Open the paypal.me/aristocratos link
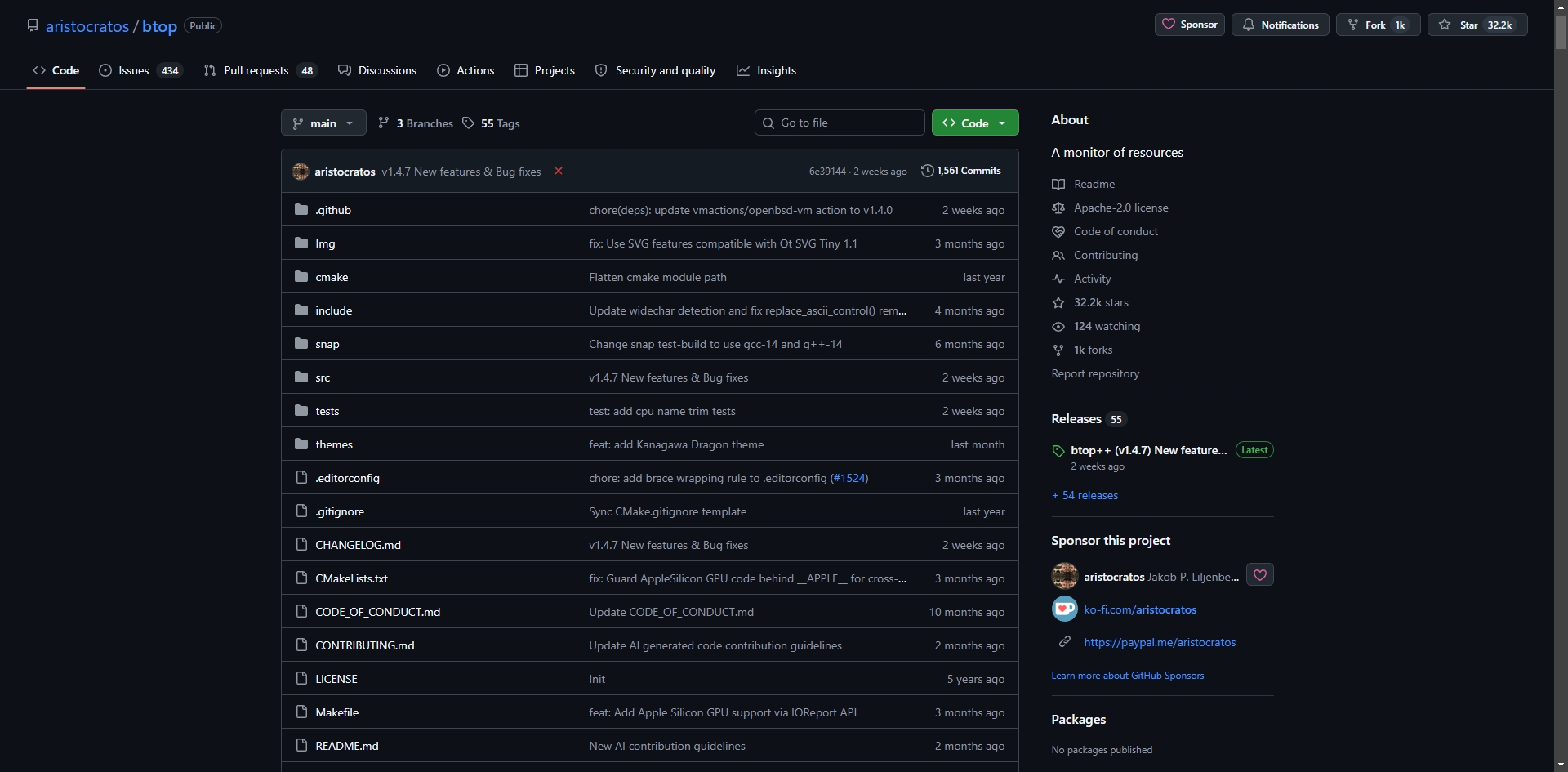1568x772 pixels. [x=1160, y=642]
